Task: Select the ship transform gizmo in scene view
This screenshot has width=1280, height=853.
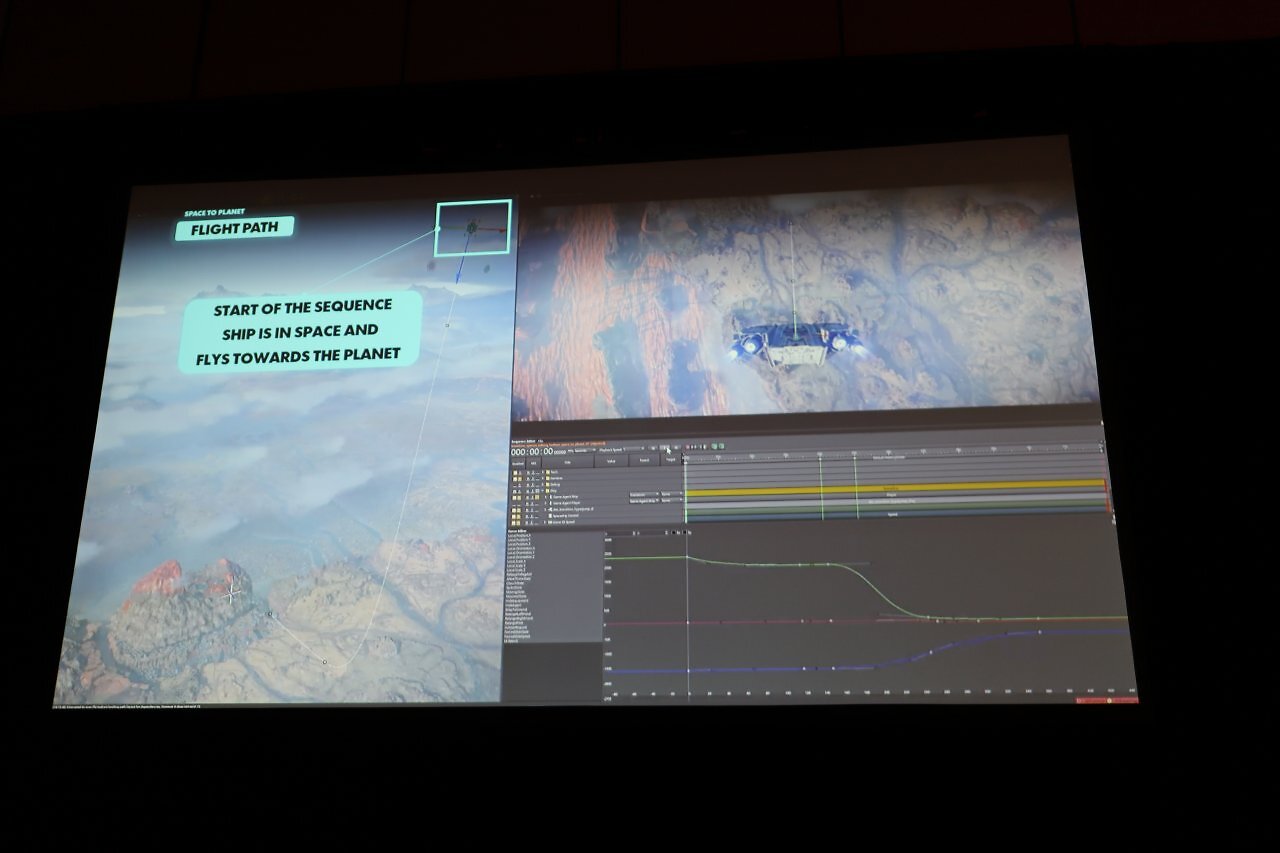Action: coord(472,228)
